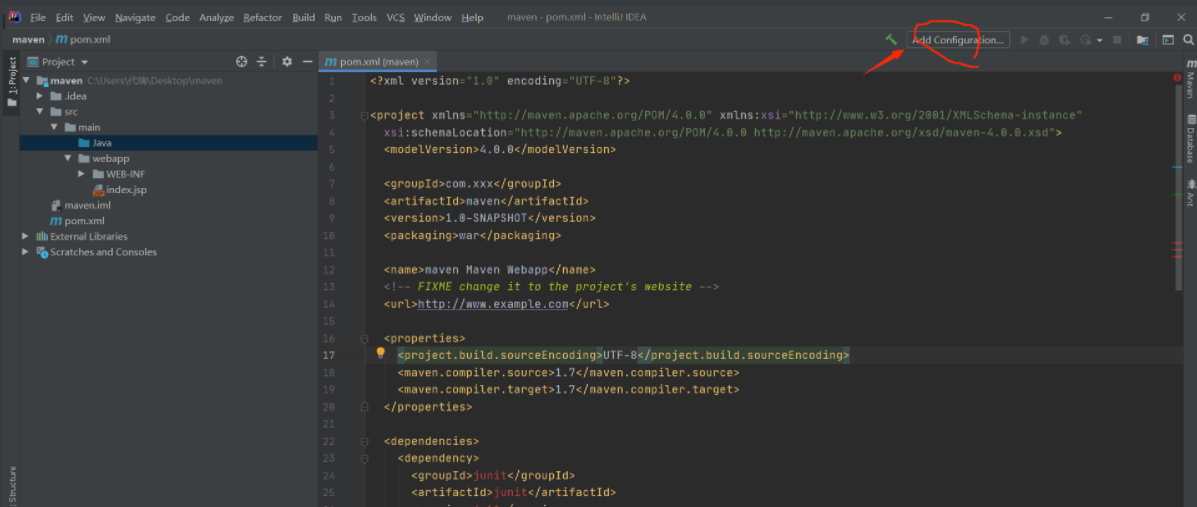1197x507 pixels.
Task: Open the Edit menu
Action: pos(65,18)
